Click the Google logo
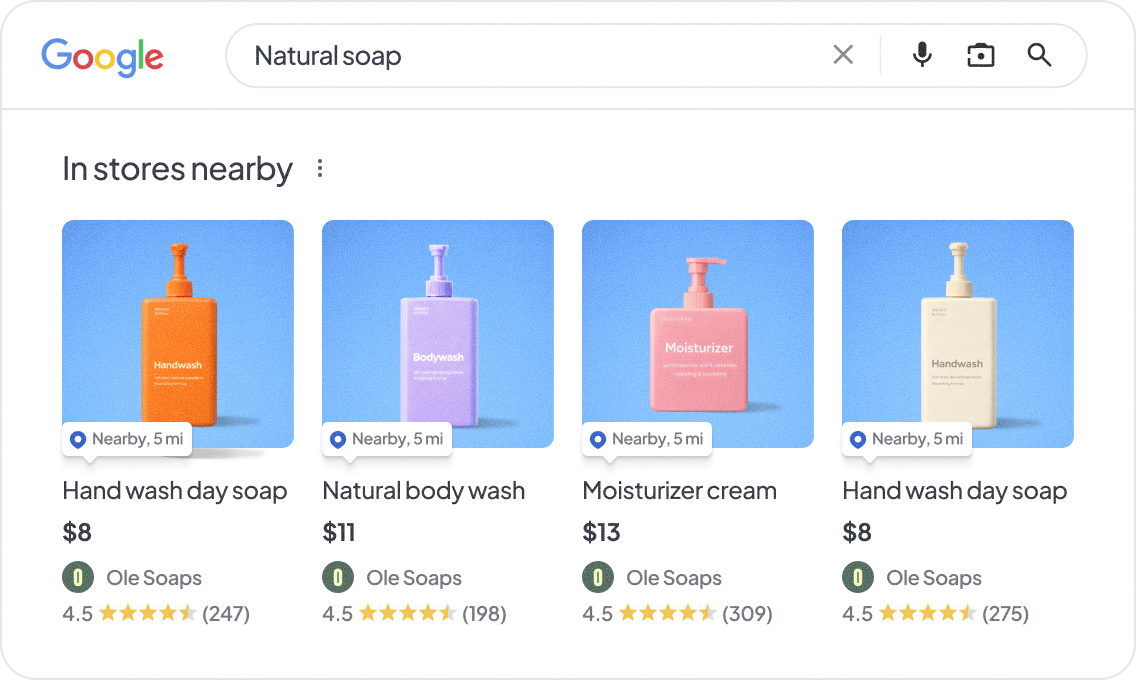The image size is (1136, 680). pyautogui.click(x=102, y=56)
